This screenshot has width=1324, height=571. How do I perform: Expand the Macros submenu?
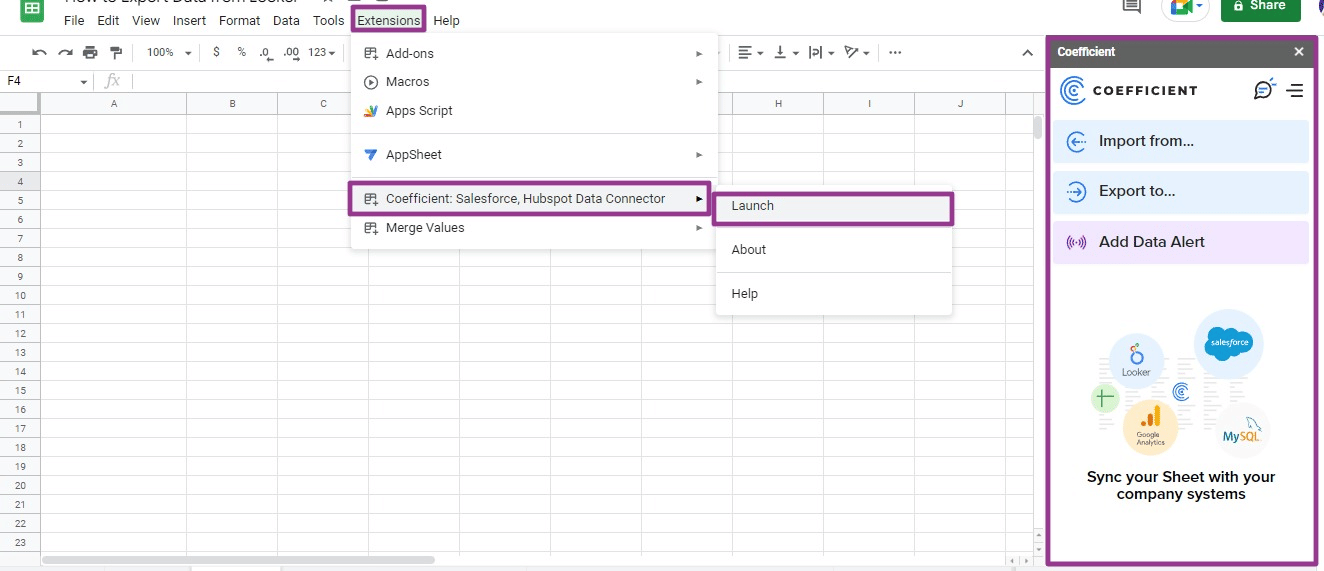point(534,82)
